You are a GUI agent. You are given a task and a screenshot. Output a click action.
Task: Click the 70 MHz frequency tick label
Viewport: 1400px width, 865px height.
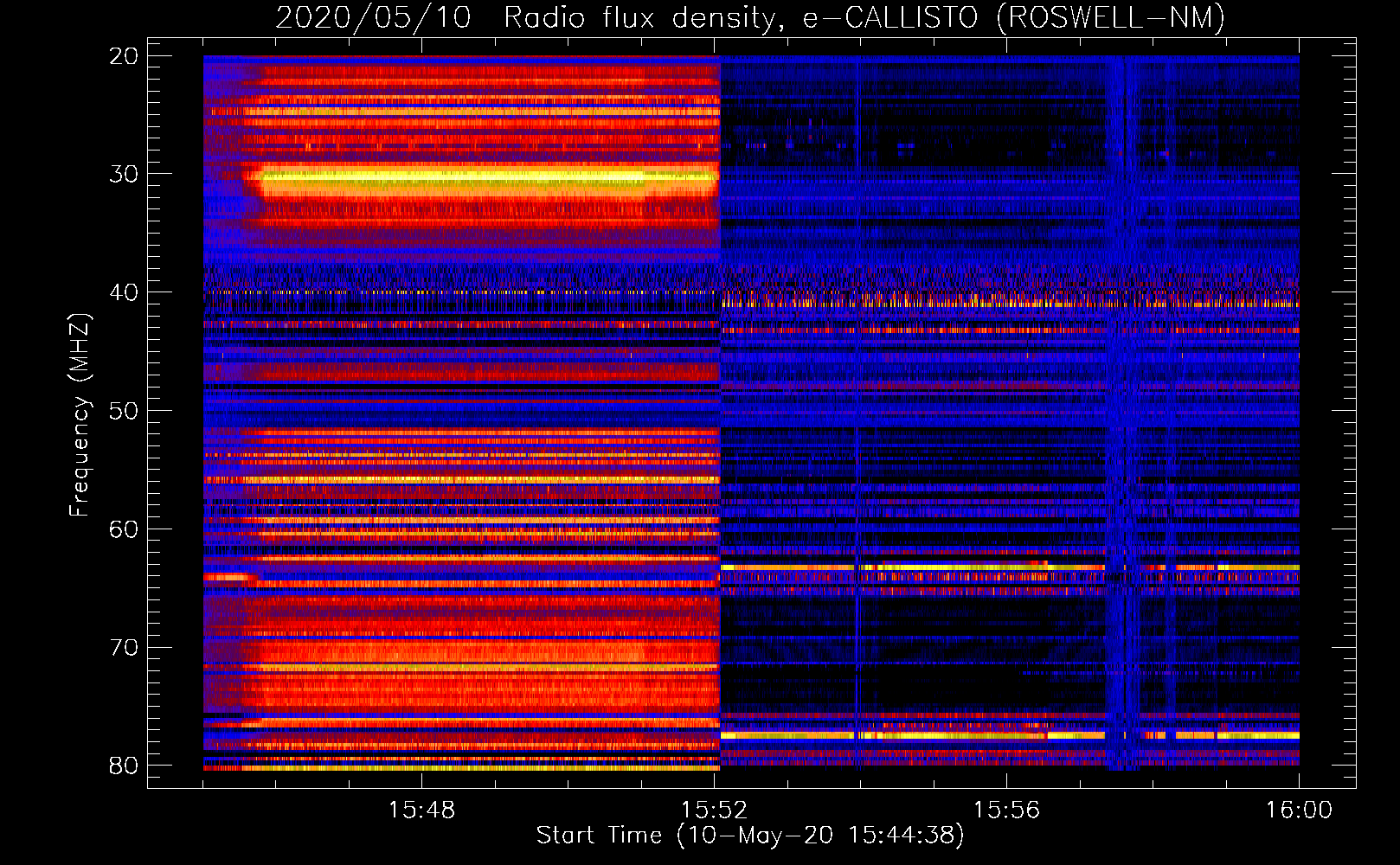tap(124, 647)
